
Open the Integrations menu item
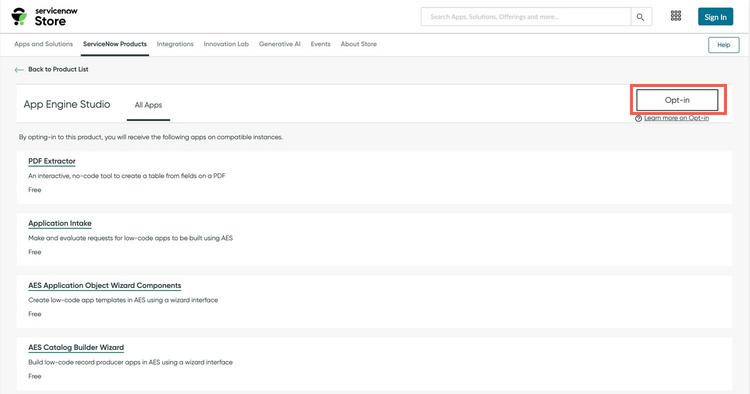175,44
